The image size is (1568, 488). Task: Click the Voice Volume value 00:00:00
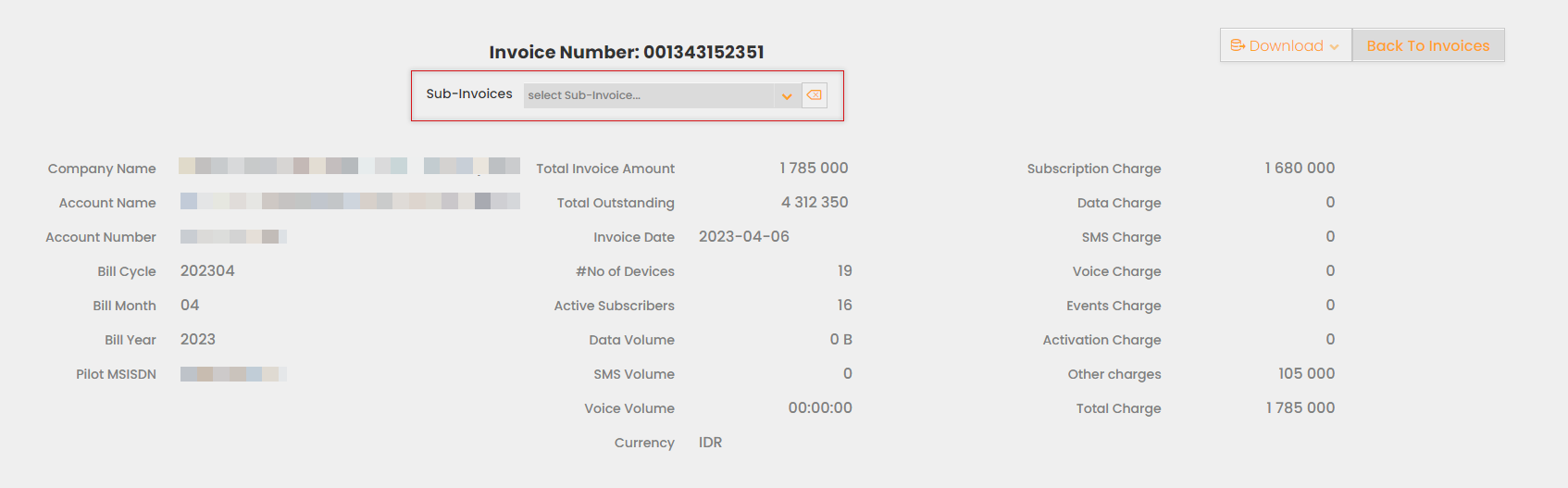(x=820, y=407)
